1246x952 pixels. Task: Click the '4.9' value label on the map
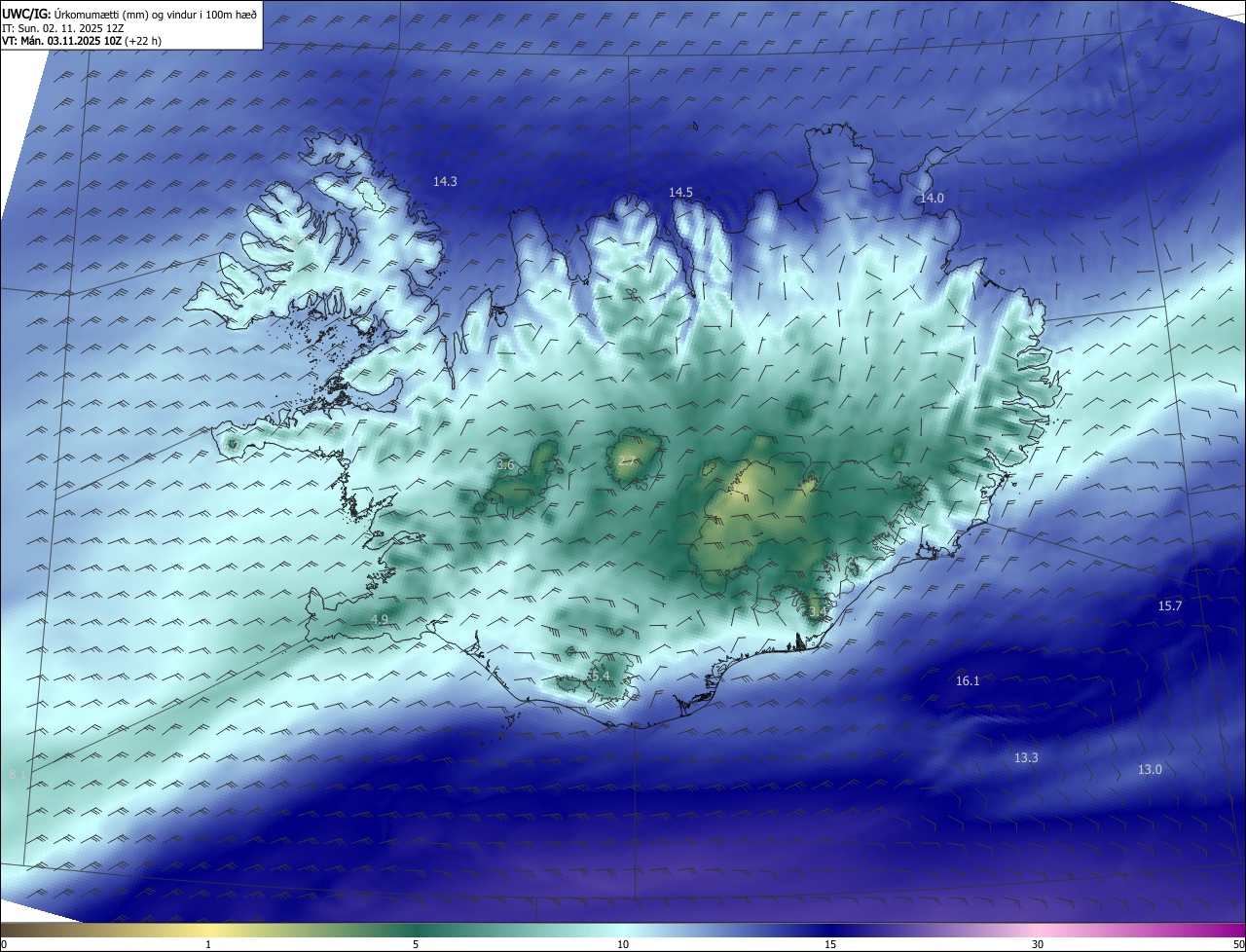[380, 619]
